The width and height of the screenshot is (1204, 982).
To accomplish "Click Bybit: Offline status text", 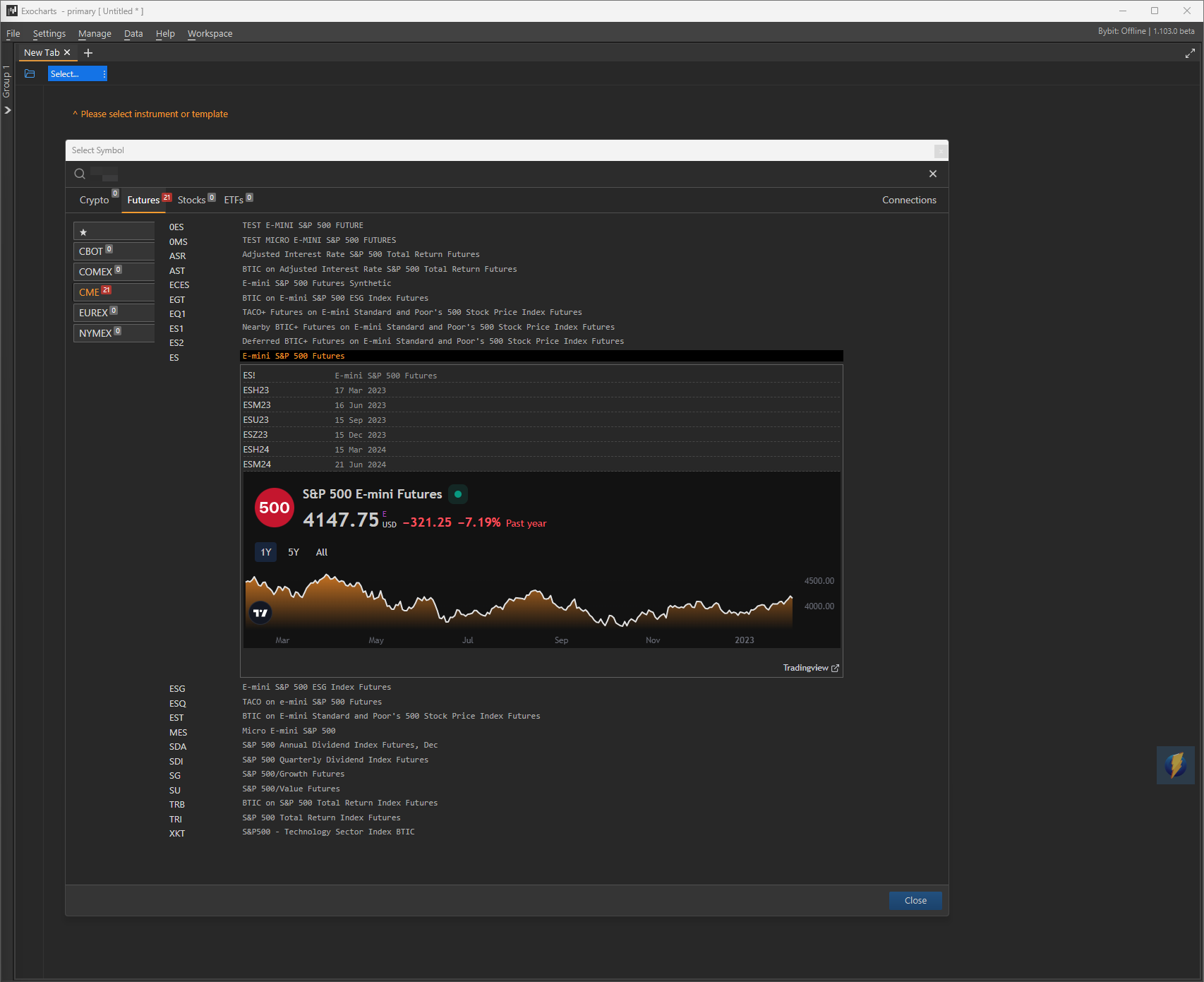I will point(1122,31).
